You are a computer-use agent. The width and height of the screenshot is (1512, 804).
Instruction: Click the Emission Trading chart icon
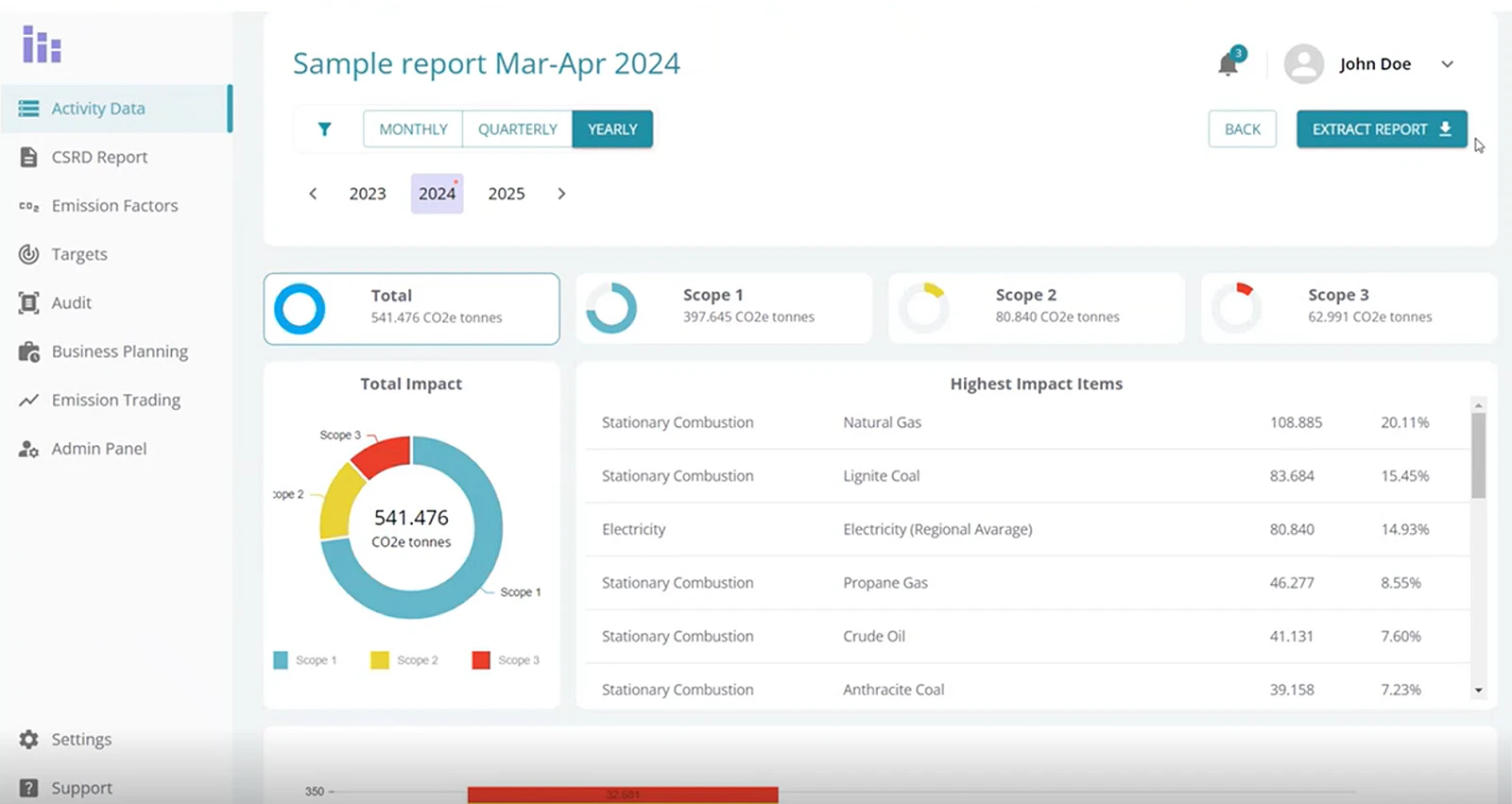click(28, 401)
